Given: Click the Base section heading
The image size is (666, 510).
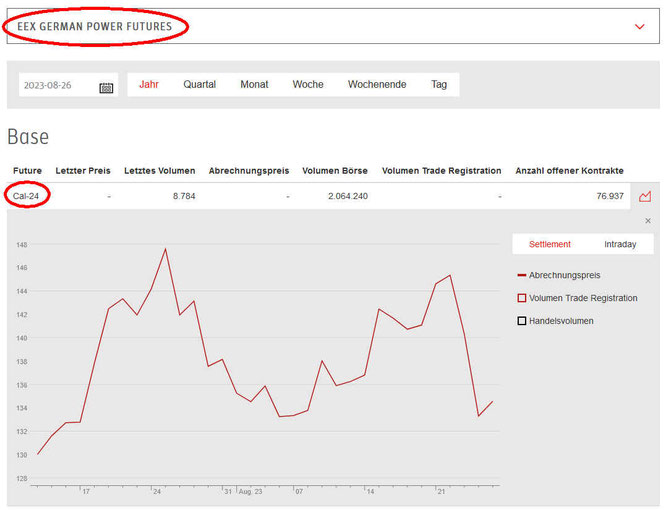Looking at the screenshot, I should pos(28,137).
